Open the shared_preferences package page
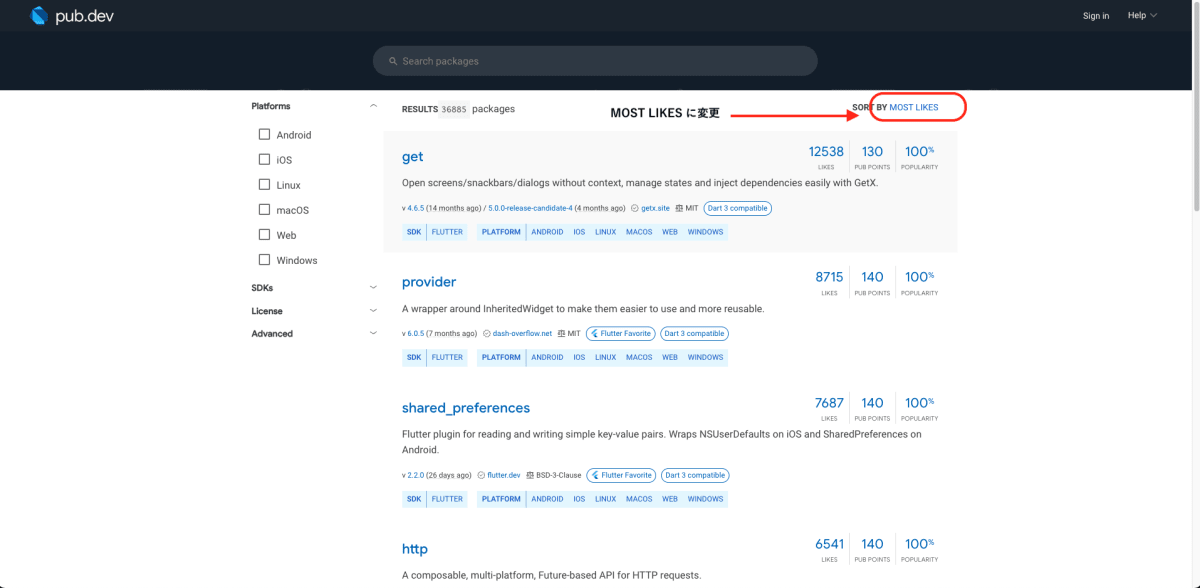Screen dimensions: 1200x588 (x=466, y=408)
